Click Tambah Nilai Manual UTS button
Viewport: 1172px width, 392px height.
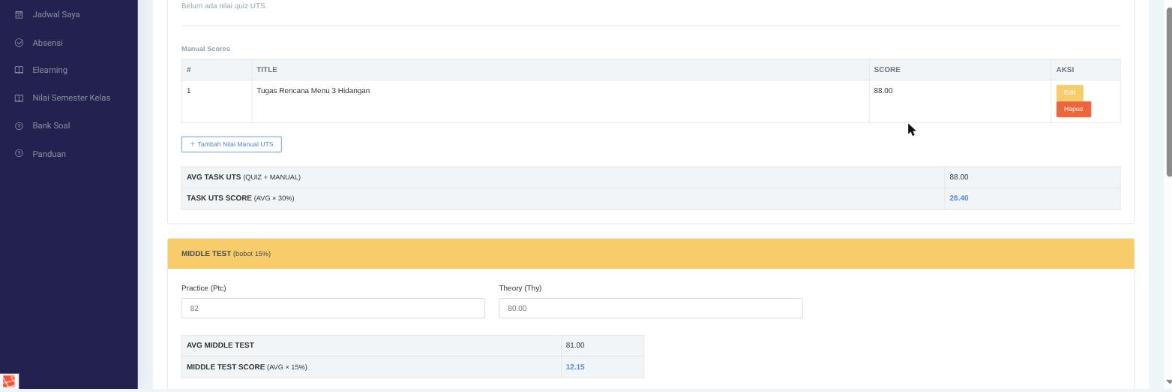tap(231, 144)
